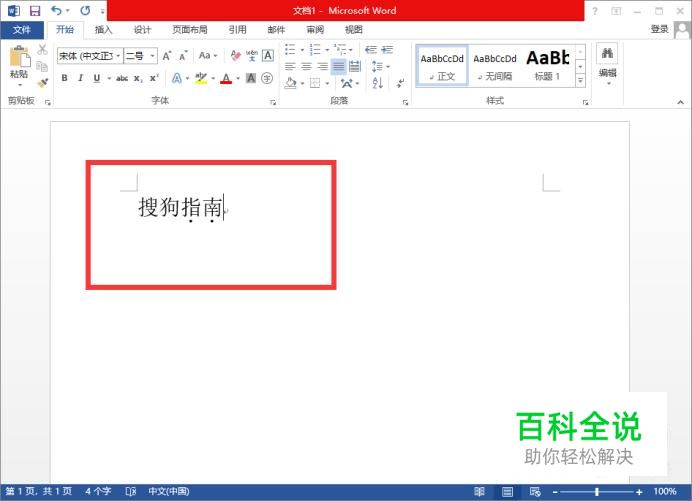This screenshot has height=501, width=692.
Task: Apply strikethrough abc formatting
Action: click(x=122, y=79)
